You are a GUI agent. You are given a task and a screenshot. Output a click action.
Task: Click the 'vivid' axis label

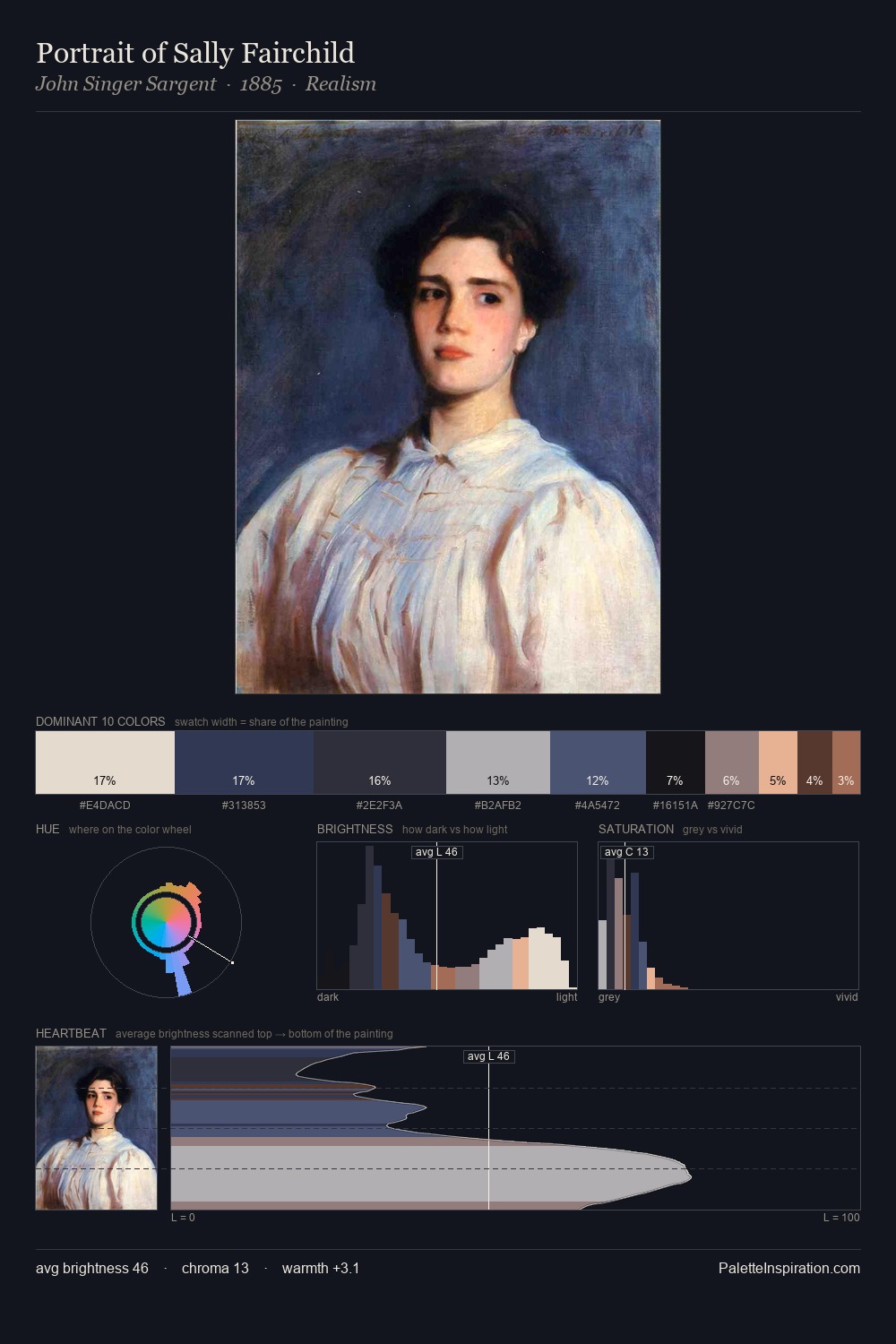tap(847, 997)
